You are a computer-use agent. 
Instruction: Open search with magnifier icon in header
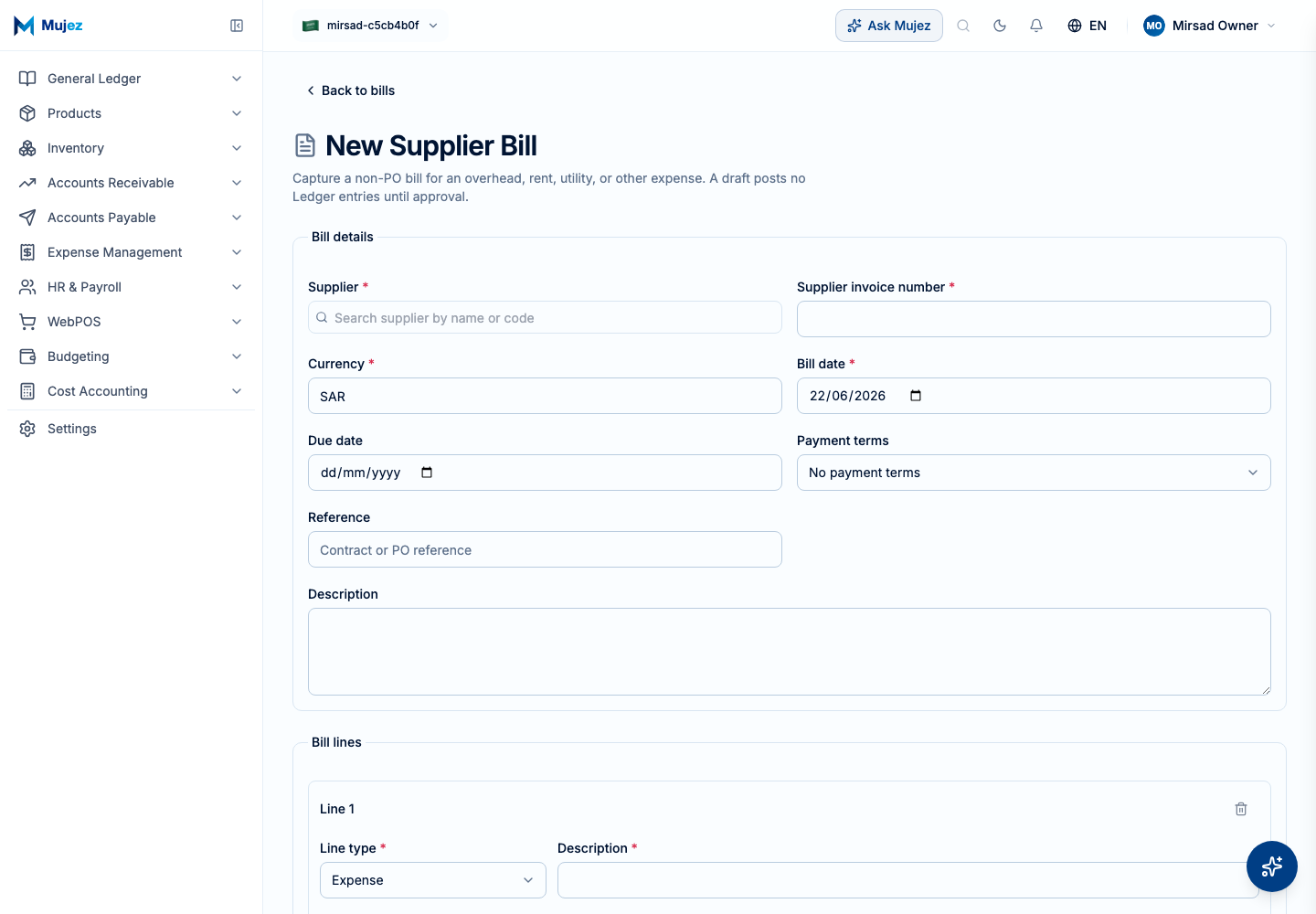point(963,26)
